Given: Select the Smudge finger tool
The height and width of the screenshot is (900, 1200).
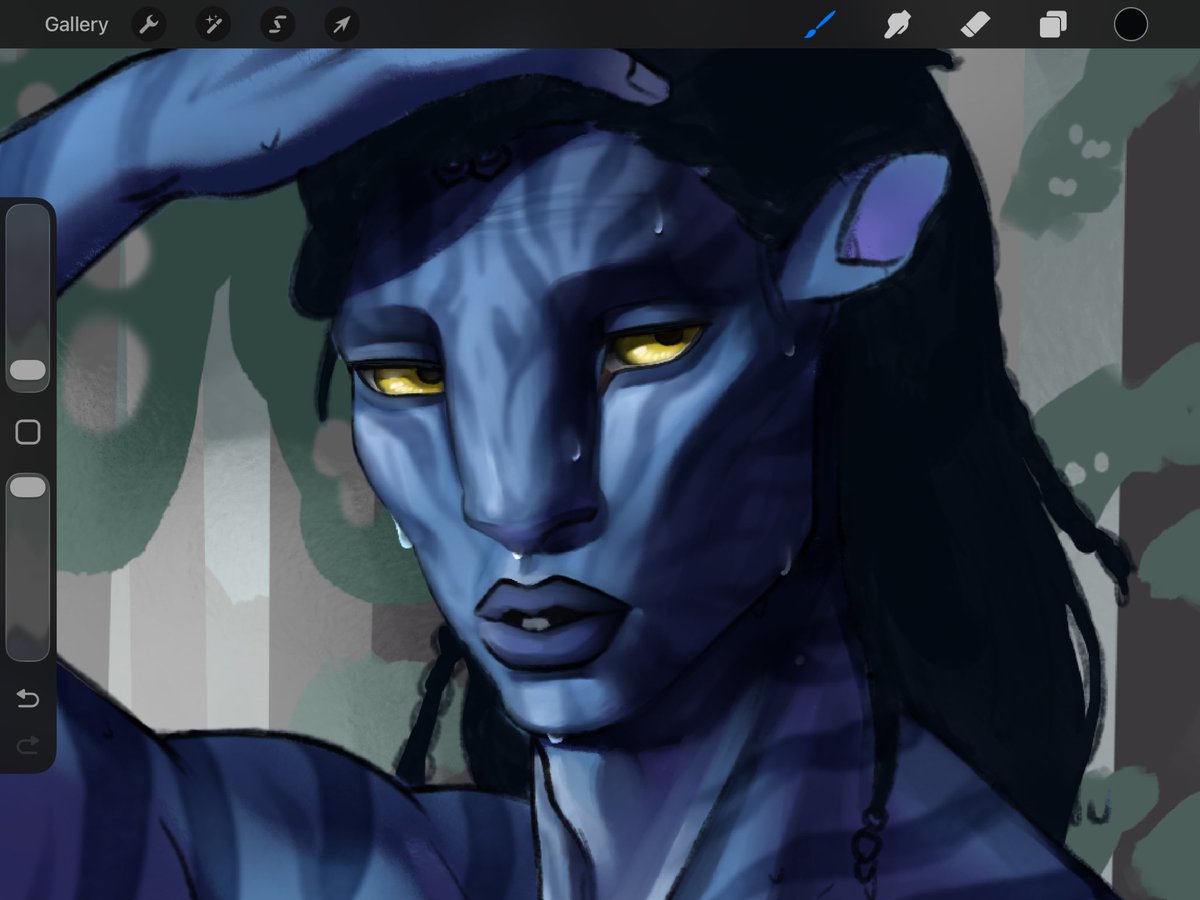Looking at the screenshot, I should pyautogui.click(x=898, y=25).
